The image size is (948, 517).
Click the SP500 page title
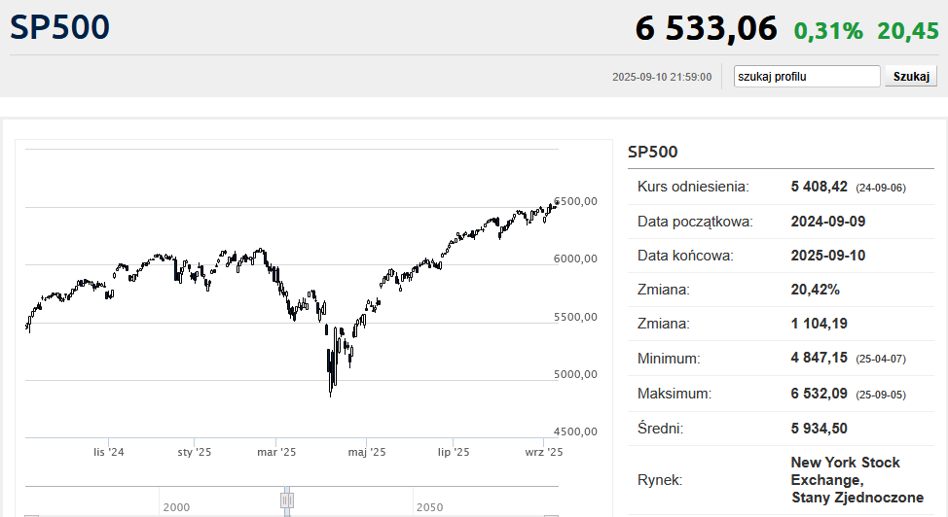[x=60, y=27]
